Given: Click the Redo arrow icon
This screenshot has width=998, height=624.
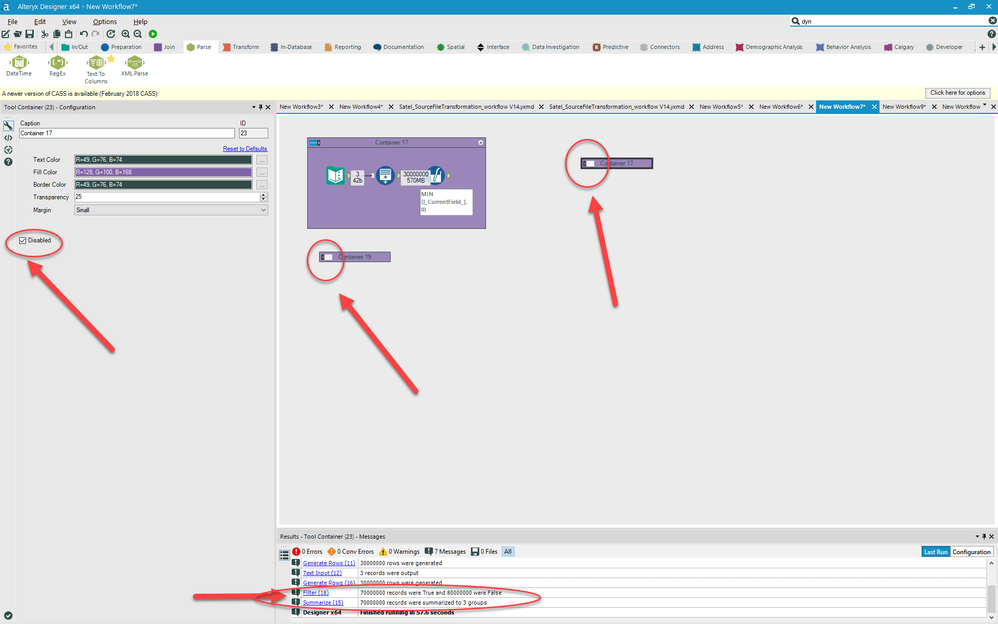Looking at the screenshot, I should tap(95, 34).
